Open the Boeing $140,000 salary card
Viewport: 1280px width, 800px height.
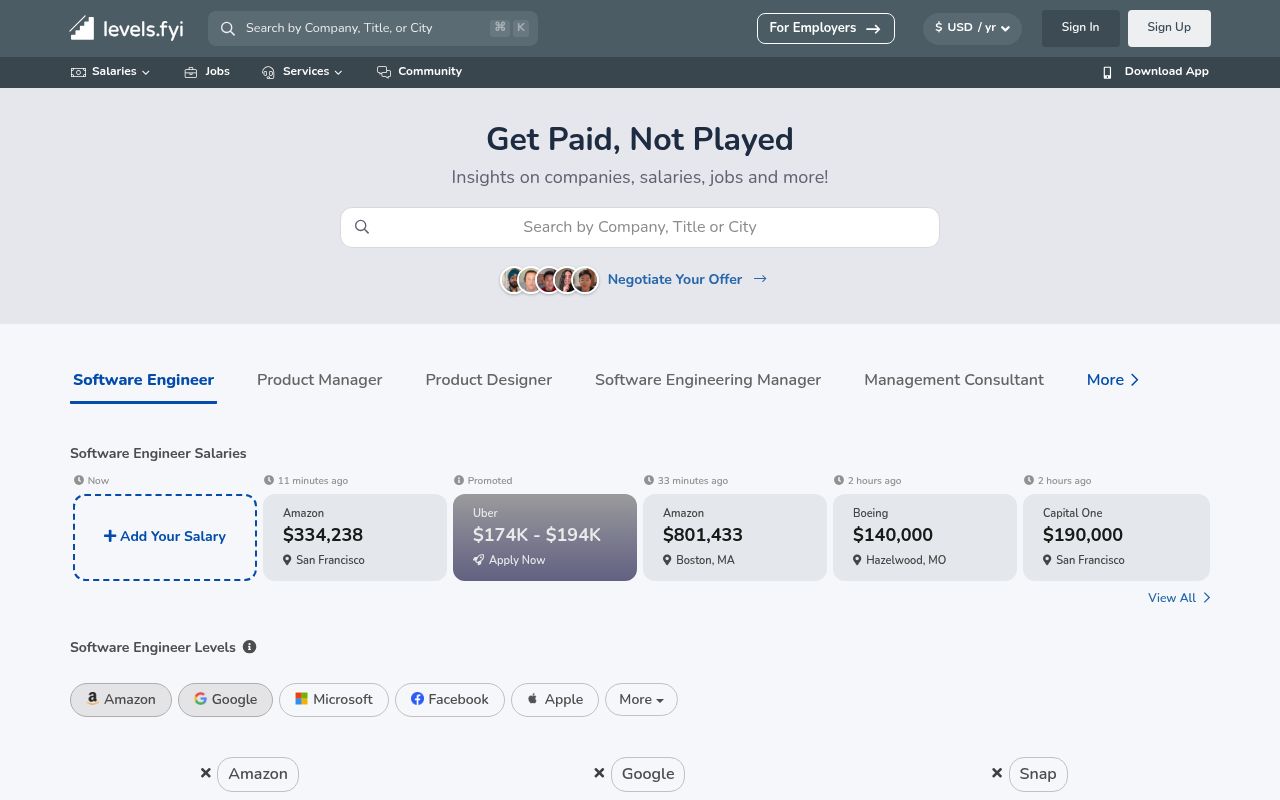coord(925,537)
